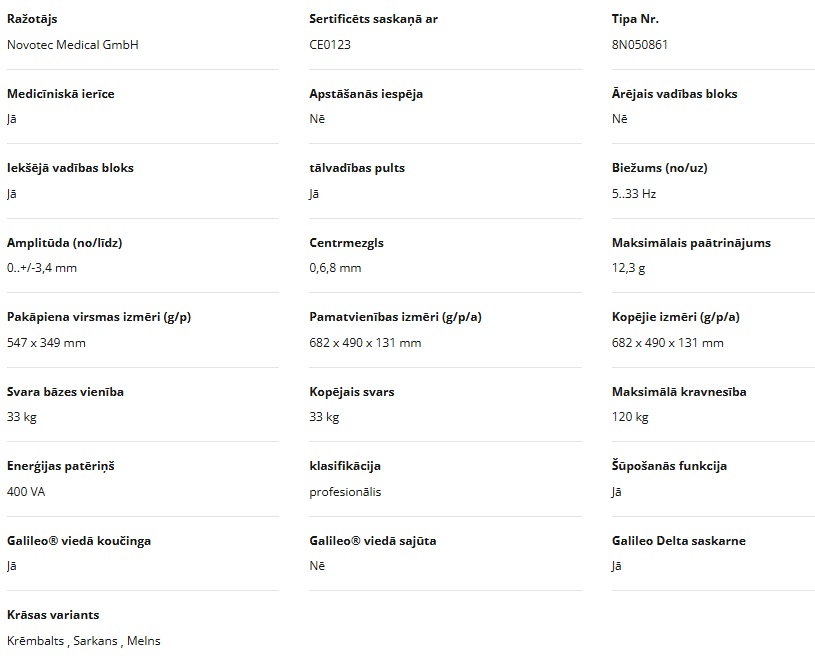Click the Ārējais vadības bloks label

click(674, 94)
